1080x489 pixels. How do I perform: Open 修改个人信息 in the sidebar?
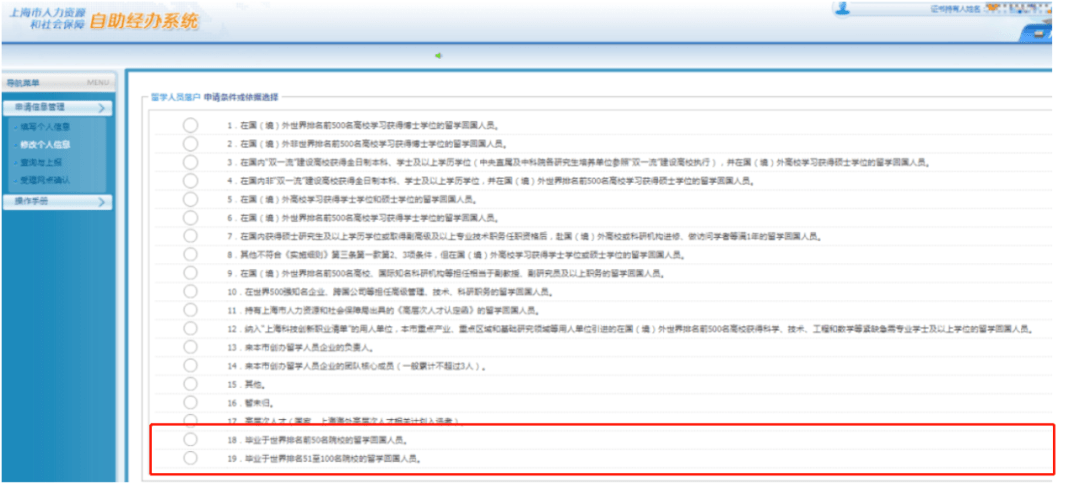point(45,145)
